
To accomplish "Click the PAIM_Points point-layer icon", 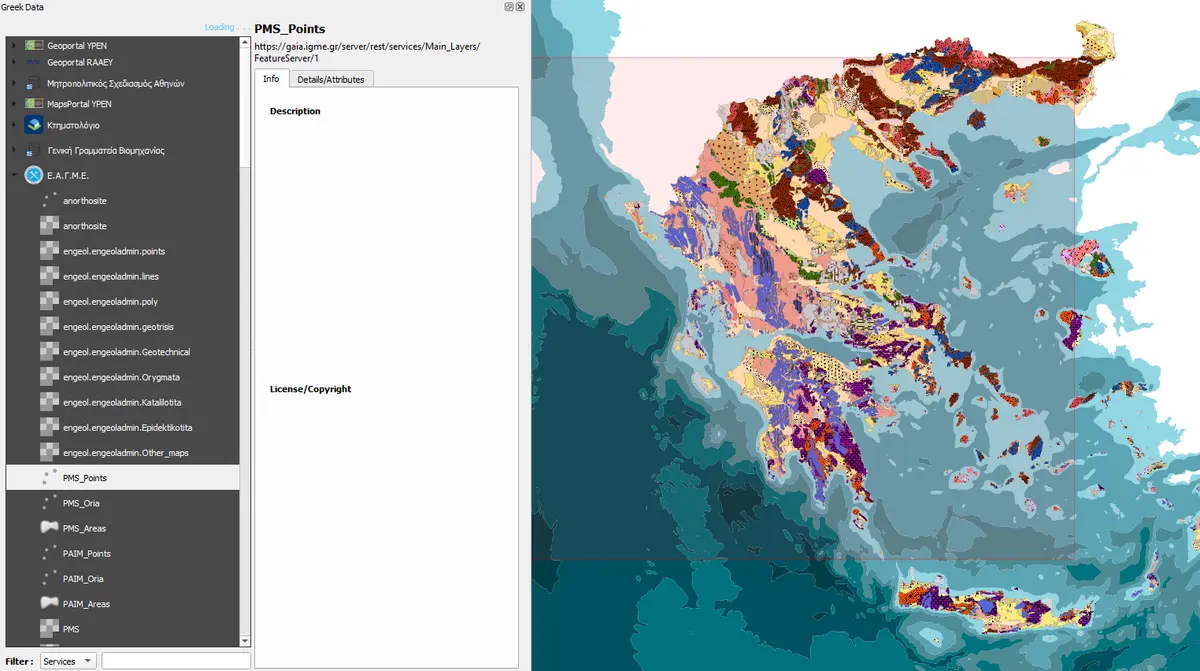I will click(x=49, y=553).
